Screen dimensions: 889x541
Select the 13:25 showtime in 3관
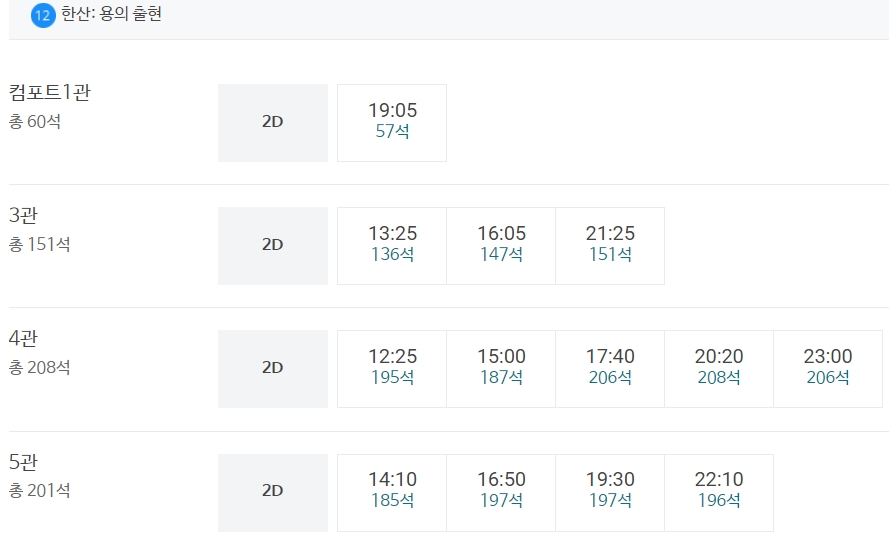[392, 246]
